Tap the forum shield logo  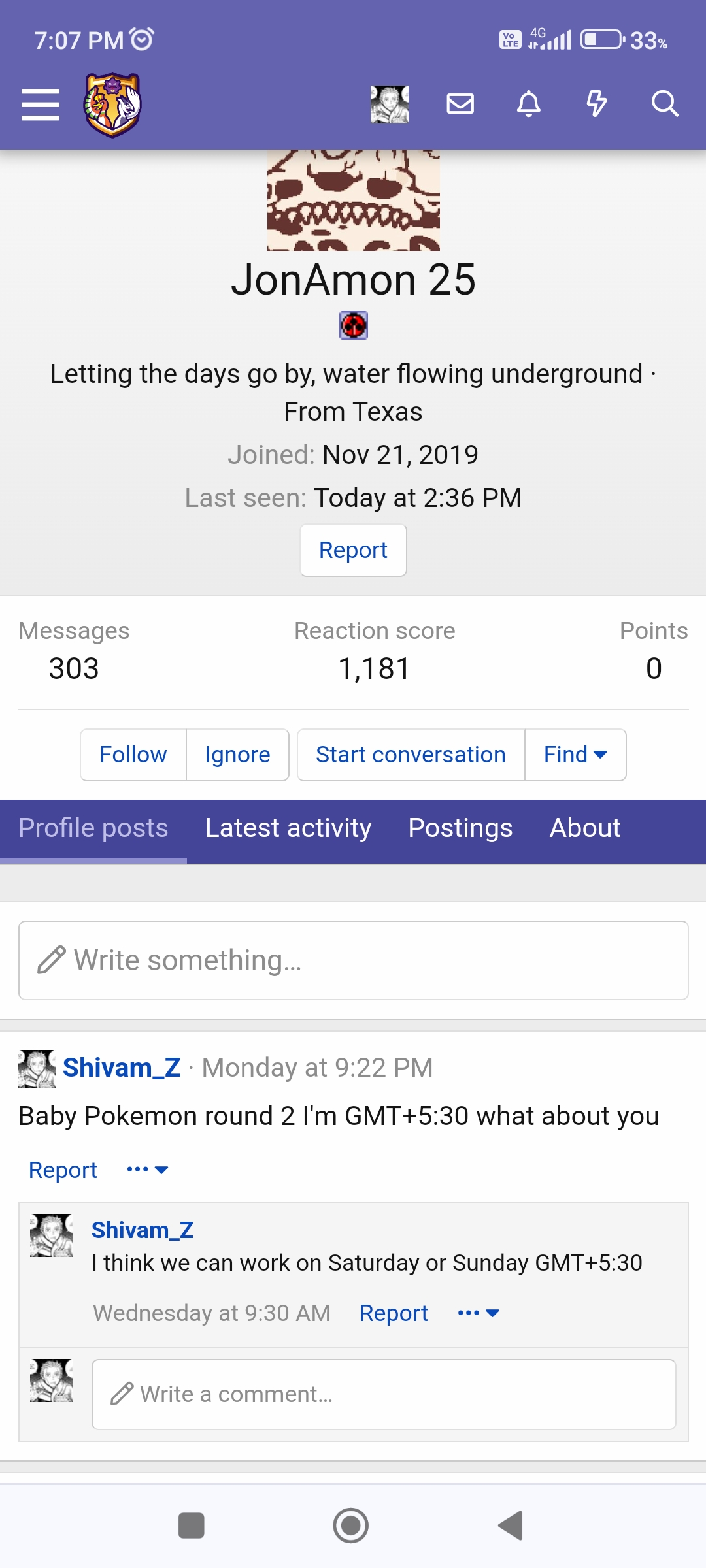tap(112, 105)
